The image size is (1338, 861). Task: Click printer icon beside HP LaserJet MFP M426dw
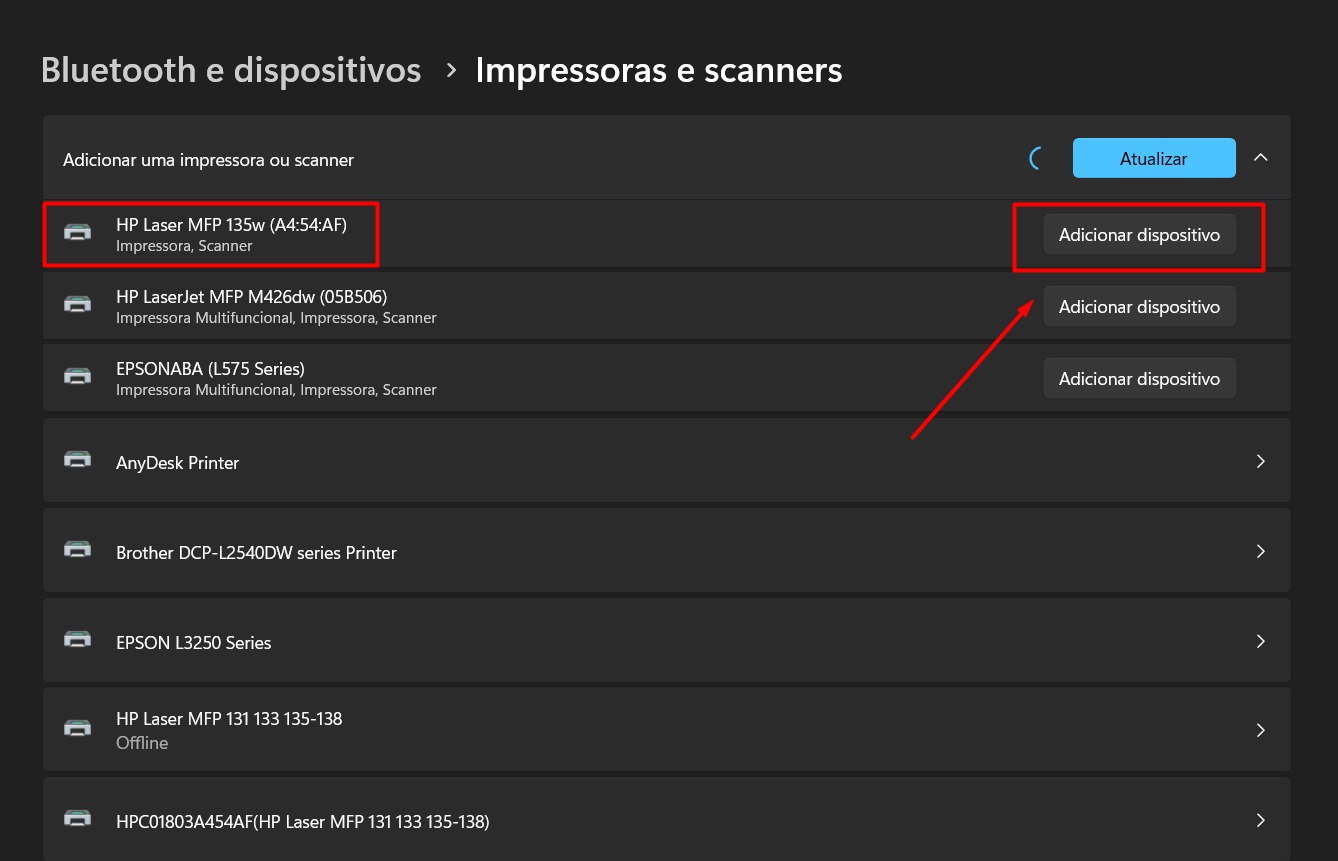pos(77,305)
